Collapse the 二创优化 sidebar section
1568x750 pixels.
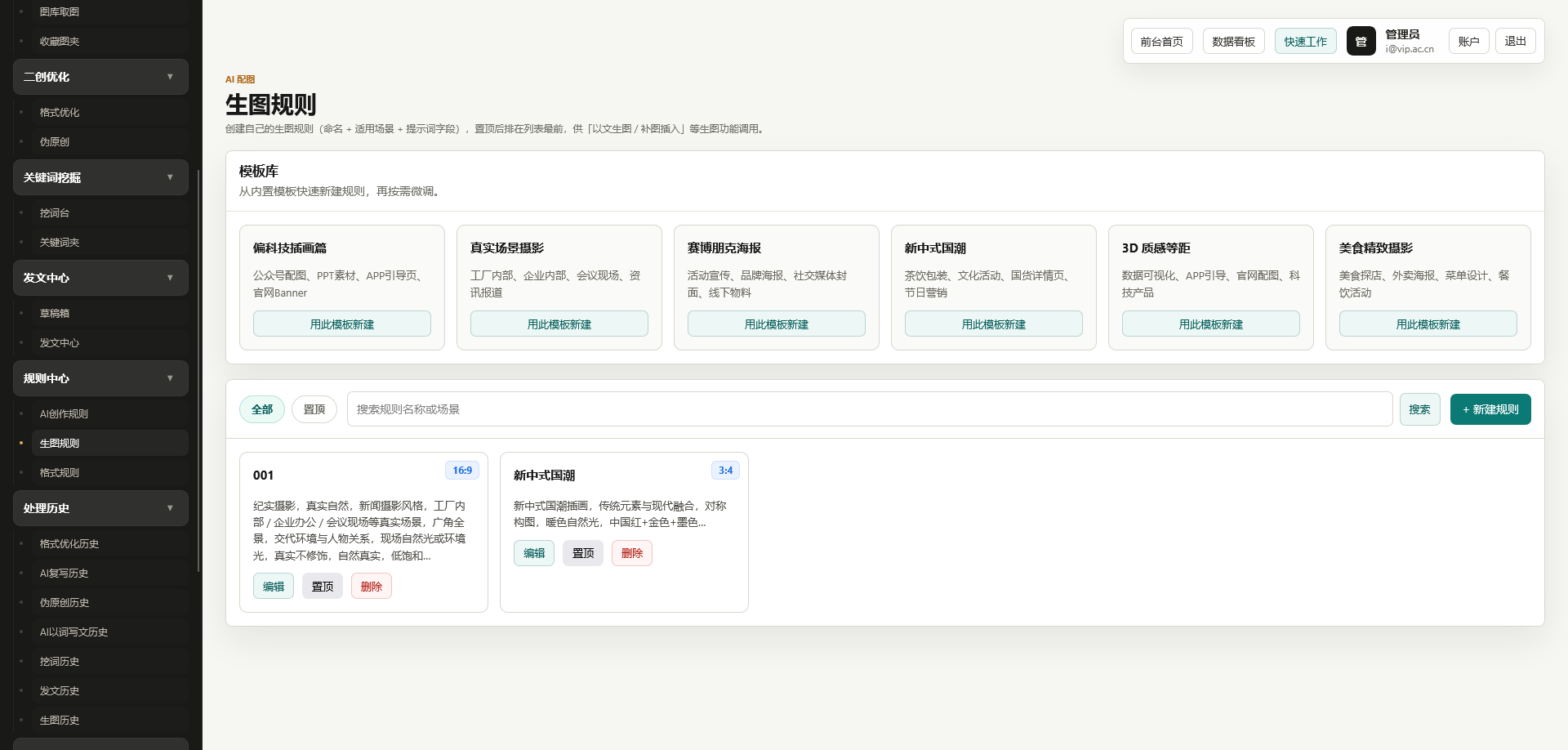[170, 77]
